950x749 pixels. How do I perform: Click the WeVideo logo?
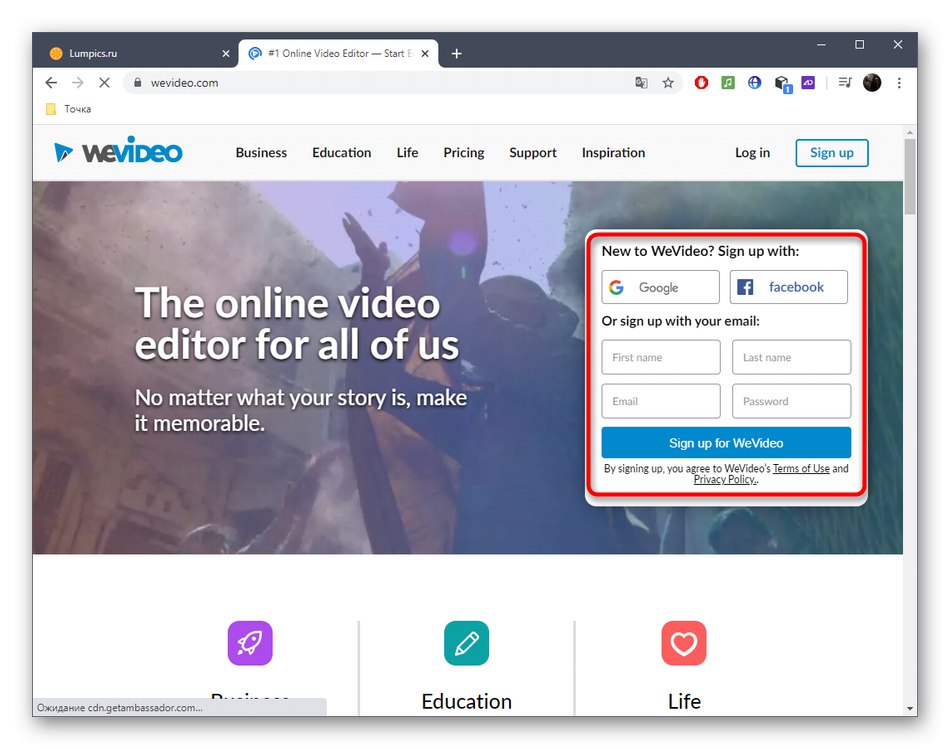118,151
